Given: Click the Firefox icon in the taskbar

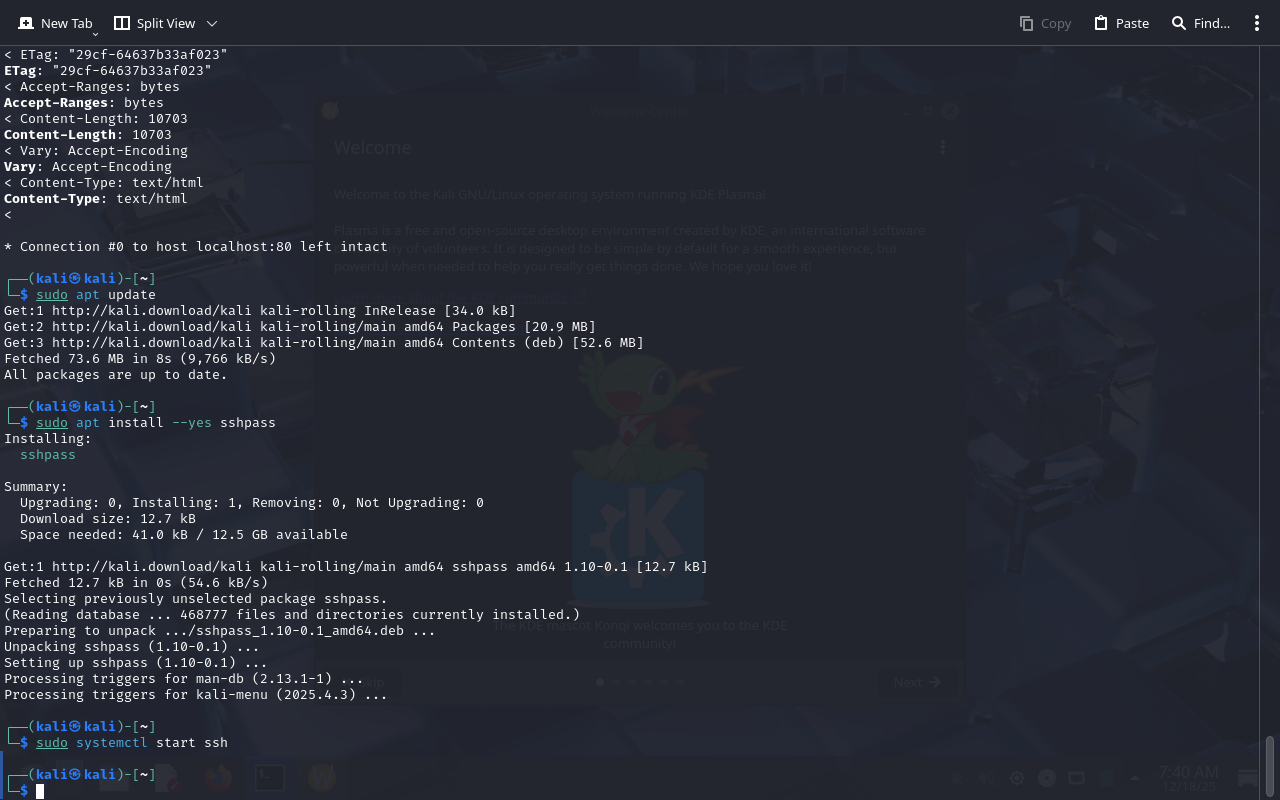Looking at the screenshot, I should click(x=217, y=777).
